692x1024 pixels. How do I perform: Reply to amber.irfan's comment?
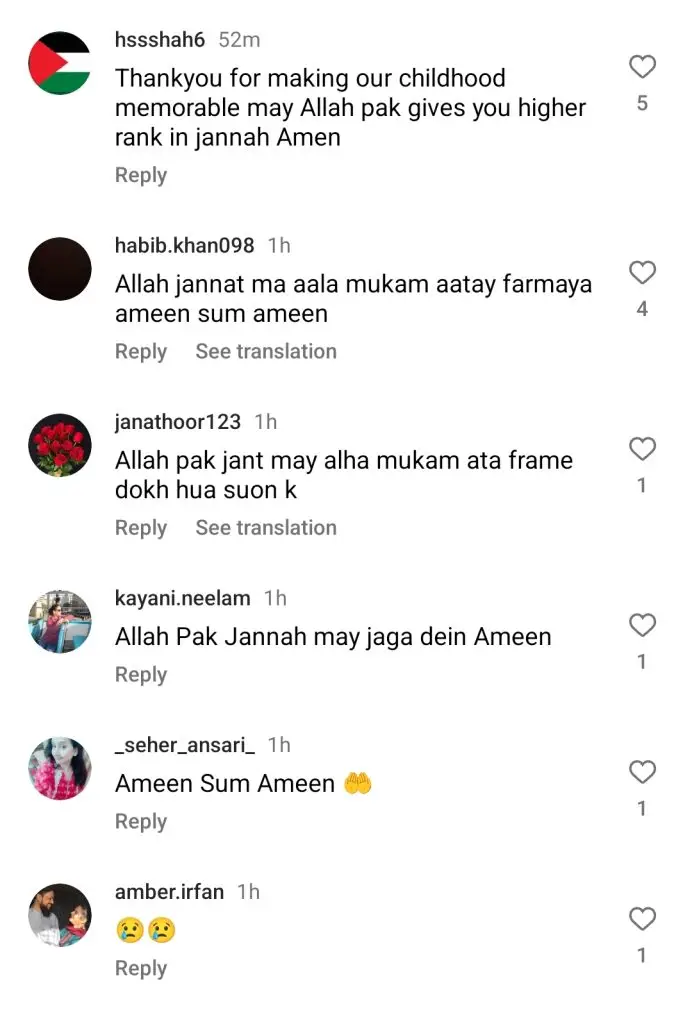click(x=141, y=968)
